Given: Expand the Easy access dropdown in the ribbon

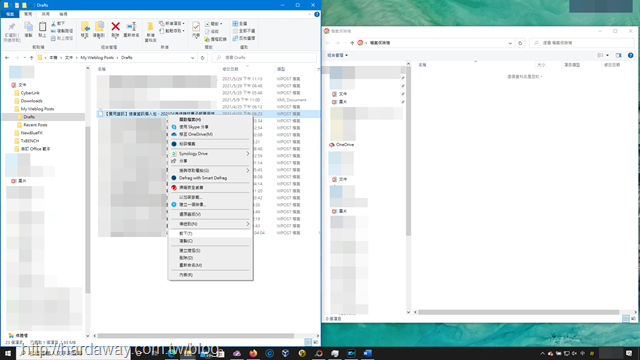Looking at the screenshot, I should coord(171,31).
